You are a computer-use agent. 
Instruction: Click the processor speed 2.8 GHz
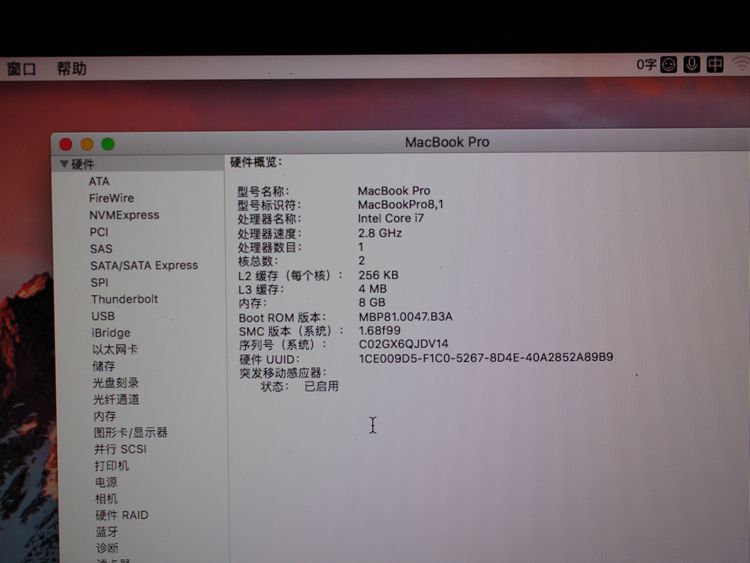click(380, 233)
